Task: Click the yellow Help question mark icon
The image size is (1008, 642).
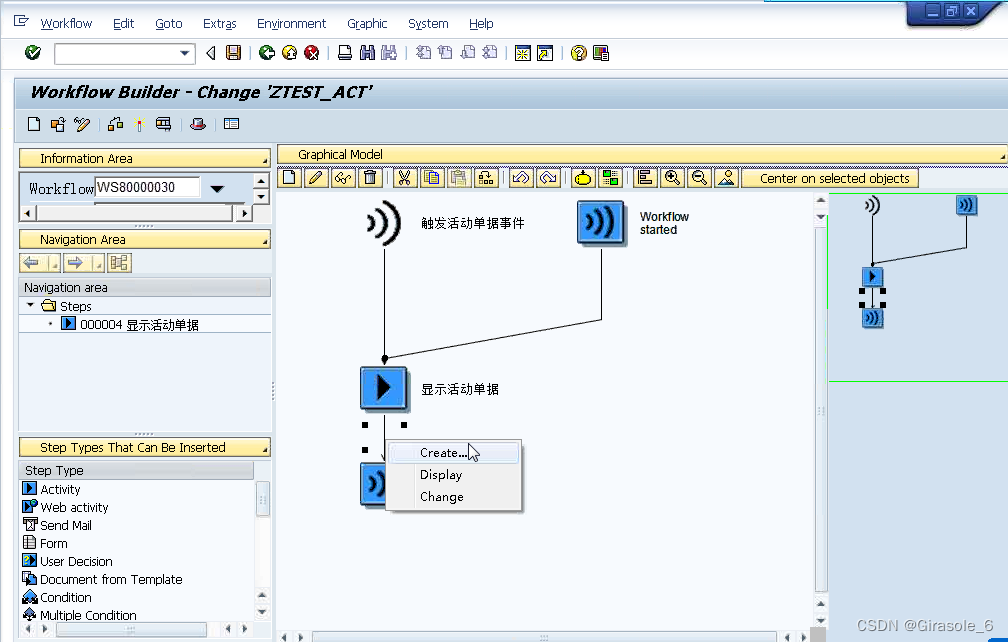Action: (x=579, y=53)
